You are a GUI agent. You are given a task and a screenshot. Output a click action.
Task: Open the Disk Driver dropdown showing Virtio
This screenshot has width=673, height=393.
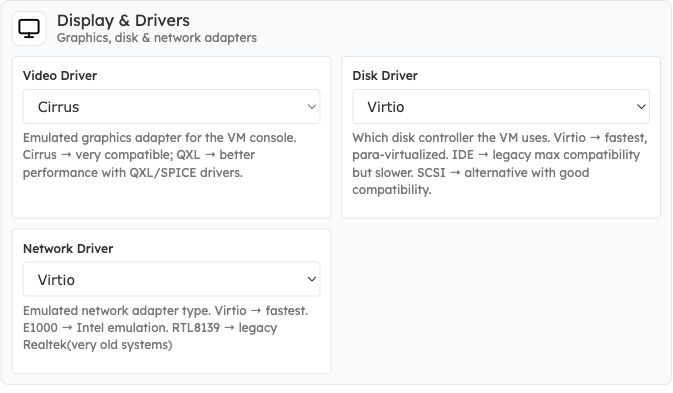point(500,107)
